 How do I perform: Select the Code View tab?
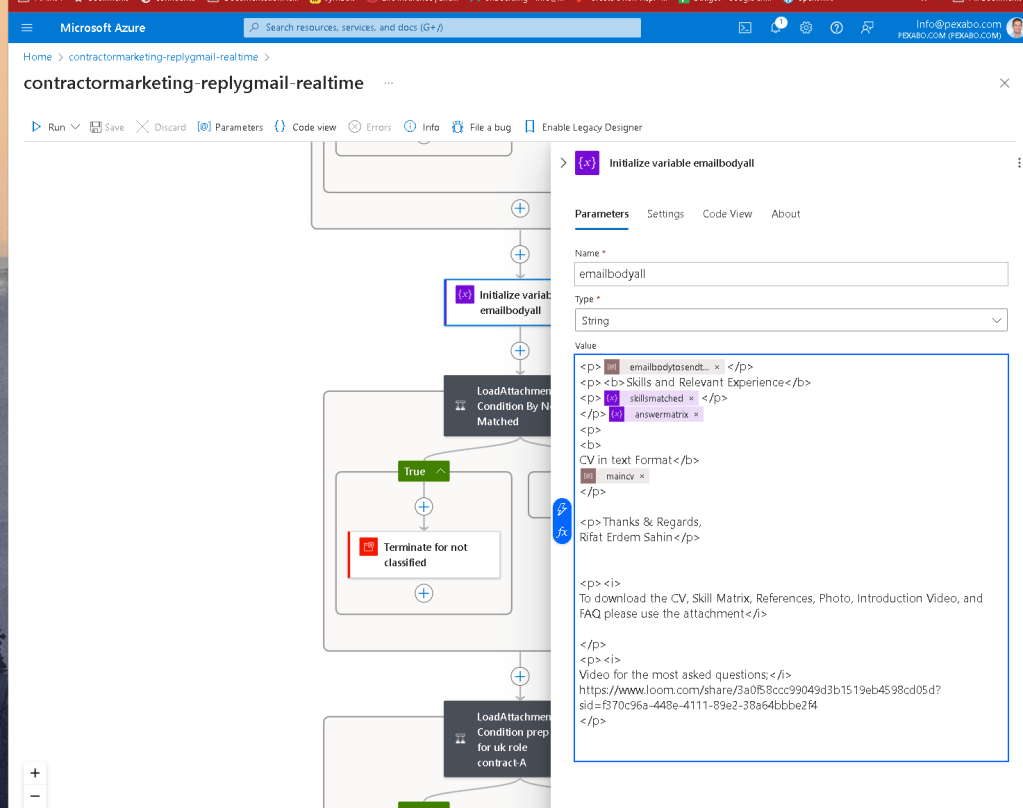(727, 214)
